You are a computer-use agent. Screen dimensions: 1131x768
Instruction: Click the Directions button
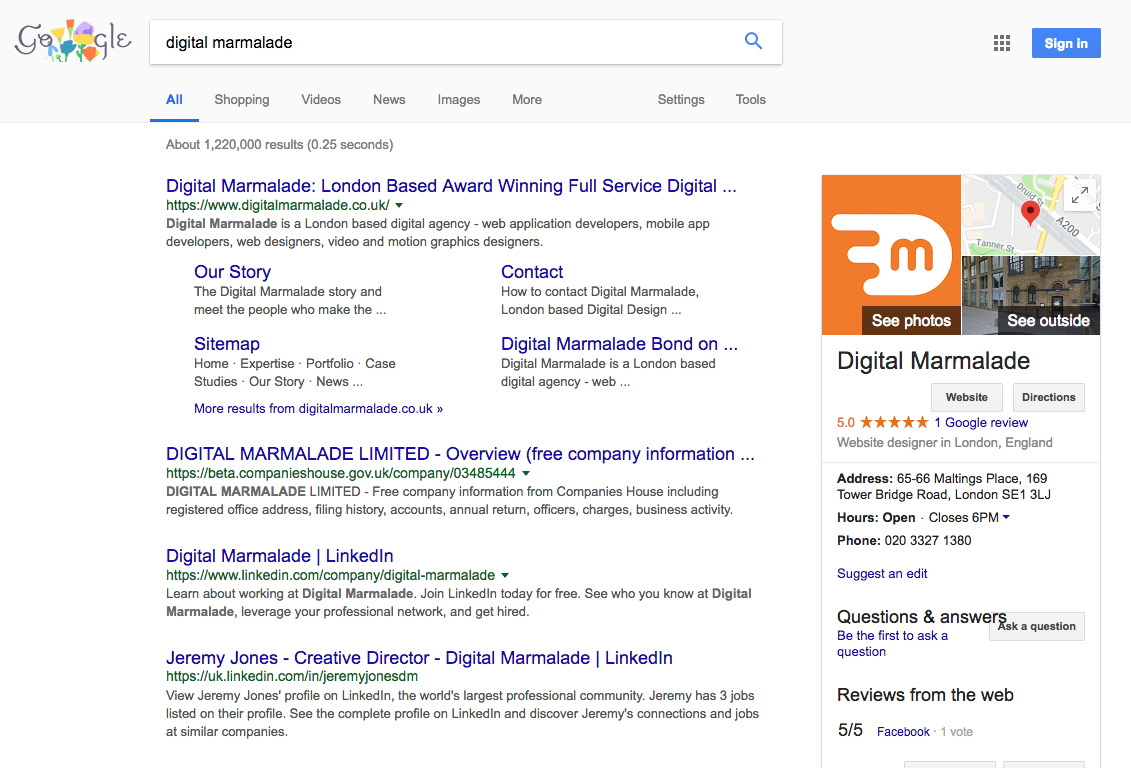[x=1048, y=397]
